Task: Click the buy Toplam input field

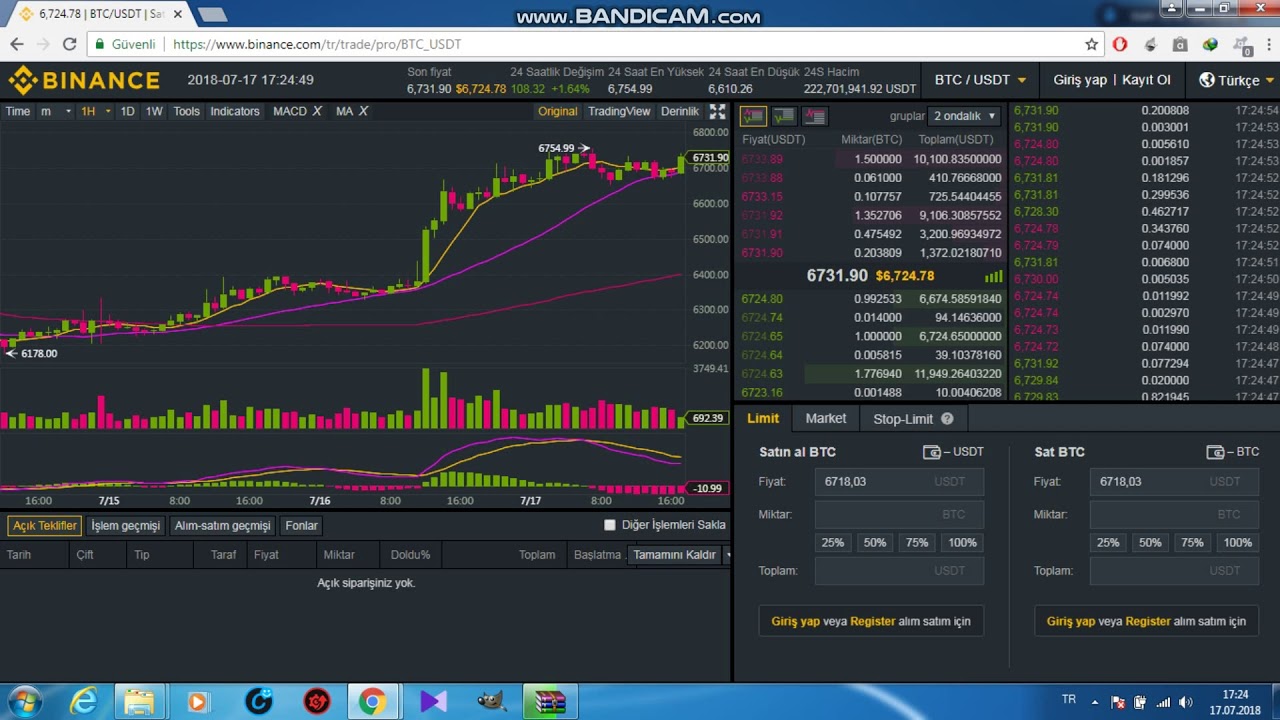Action: [899, 571]
